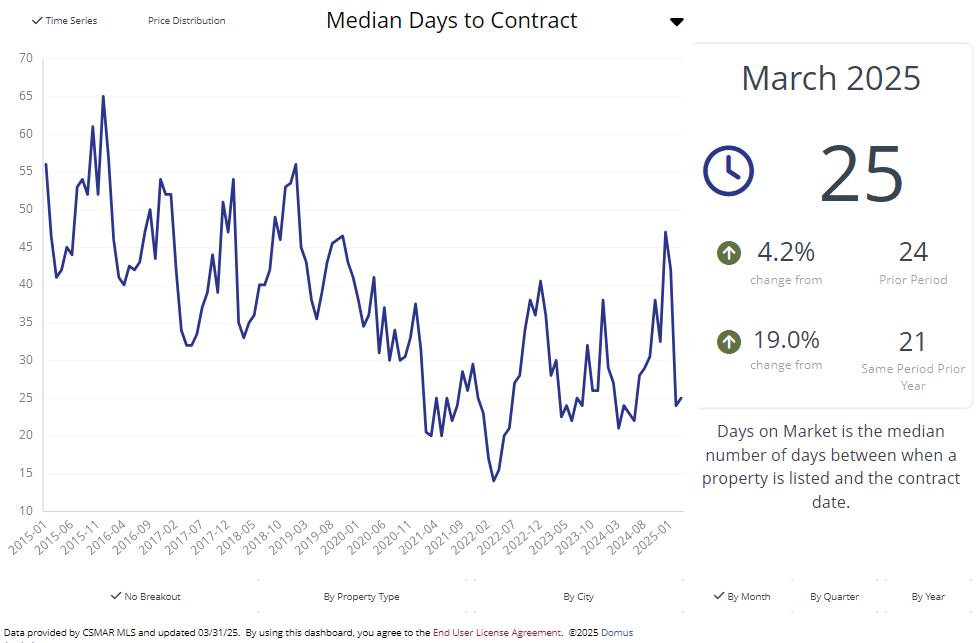Click the clock icon beside the 25 value
Viewport: 977px width, 643px height.
pyautogui.click(x=728, y=170)
